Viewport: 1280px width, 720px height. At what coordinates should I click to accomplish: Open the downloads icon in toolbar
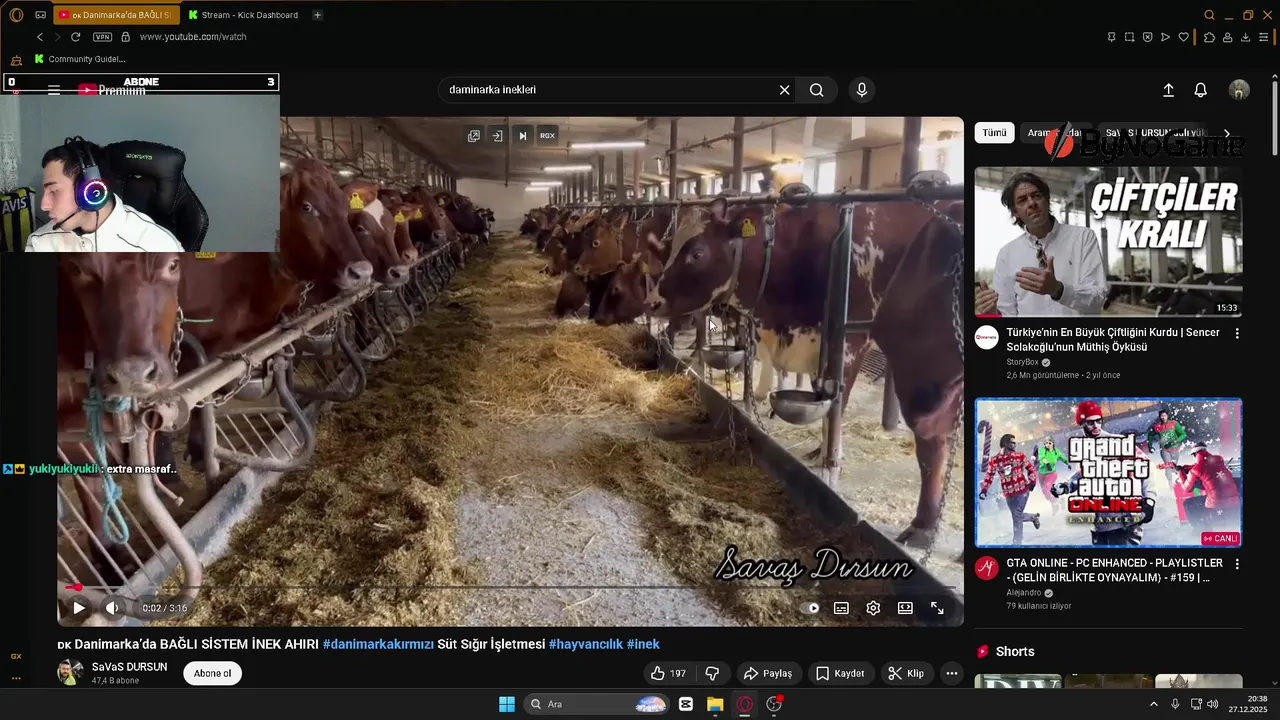coord(1245,37)
